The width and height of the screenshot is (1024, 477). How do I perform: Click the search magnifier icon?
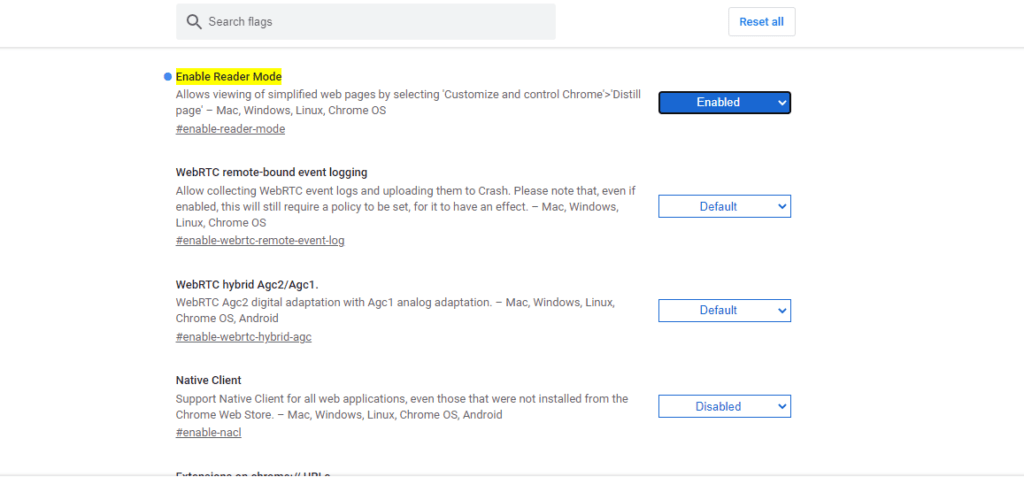tap(194, 22)
